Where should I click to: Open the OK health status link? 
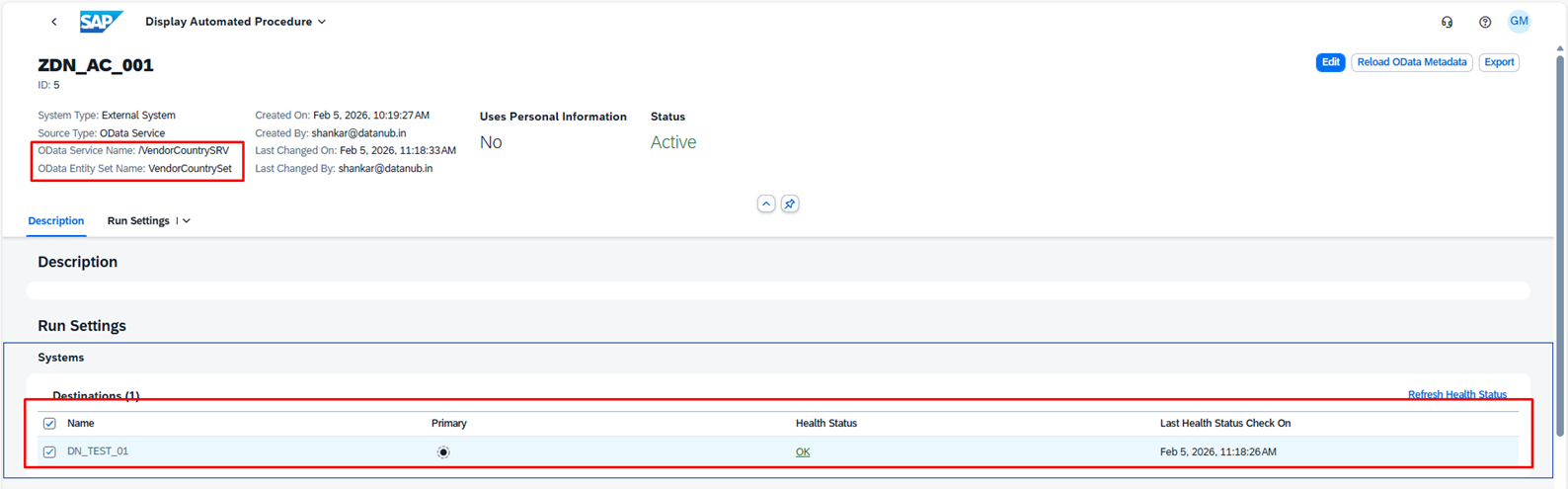click(803, 452)
